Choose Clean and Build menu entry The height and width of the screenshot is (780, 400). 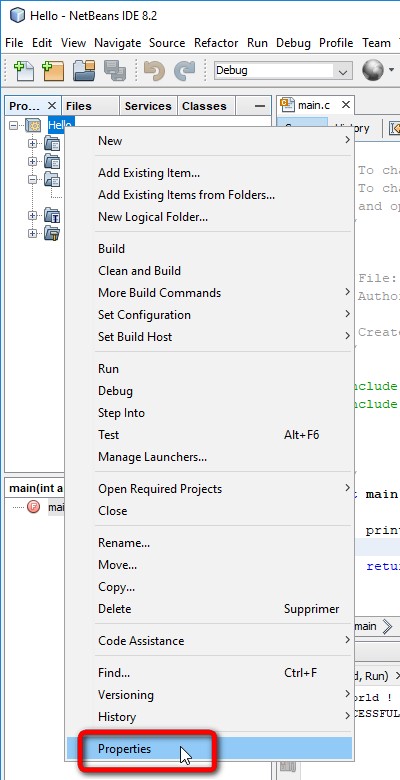click(139, 271)
